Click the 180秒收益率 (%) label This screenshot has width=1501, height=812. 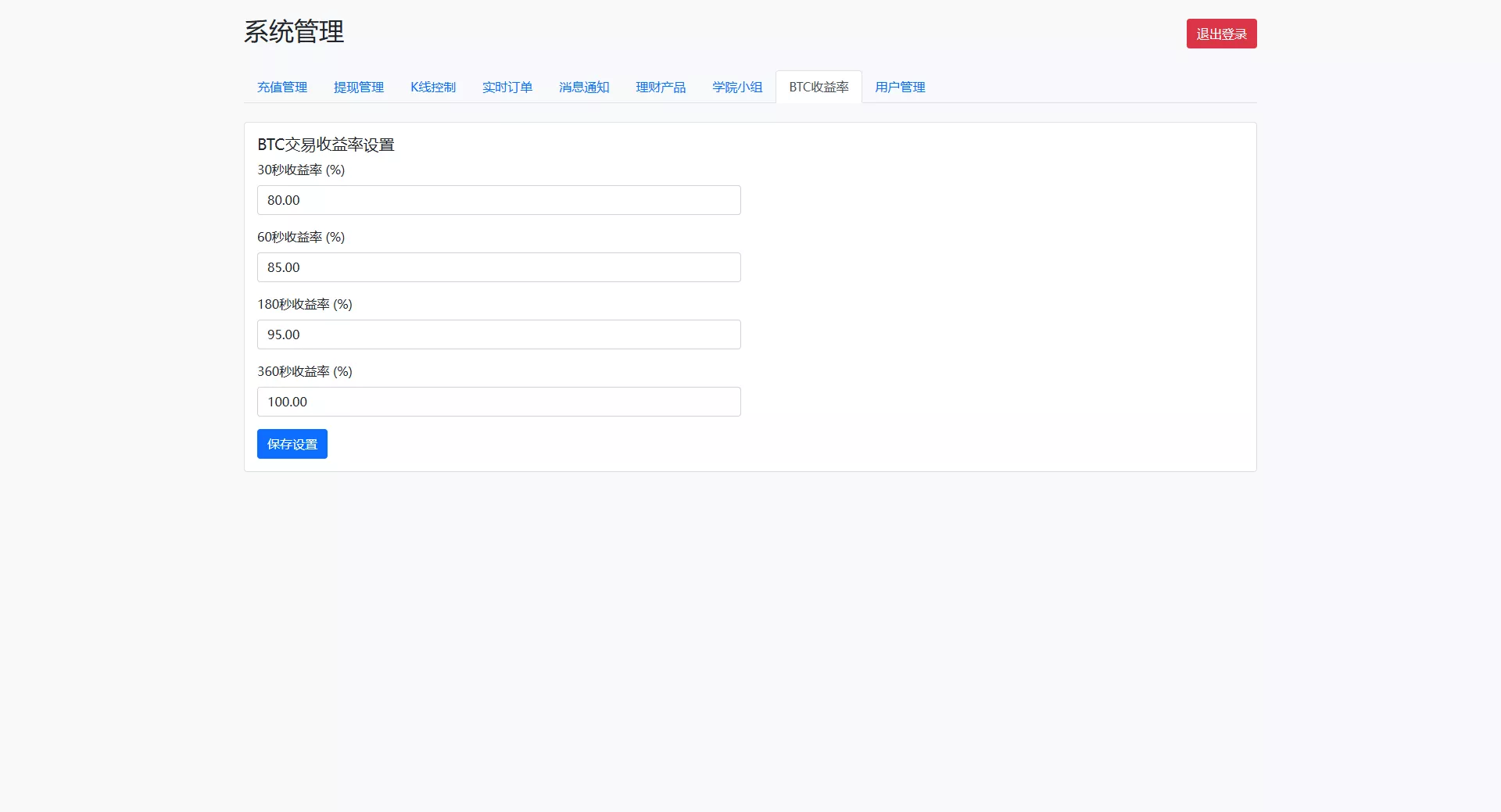point(305,305)
